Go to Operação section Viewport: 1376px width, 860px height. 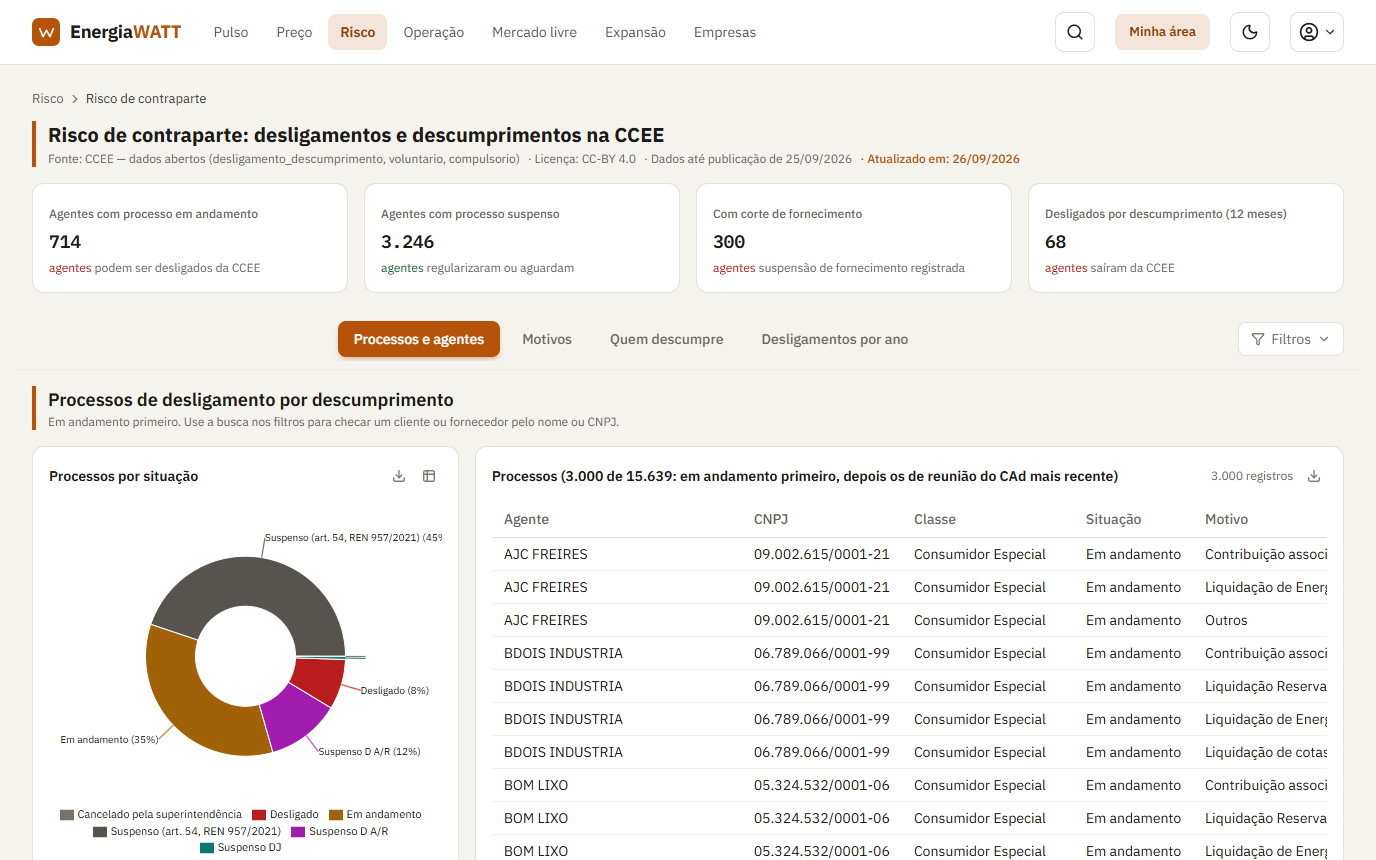434,32
